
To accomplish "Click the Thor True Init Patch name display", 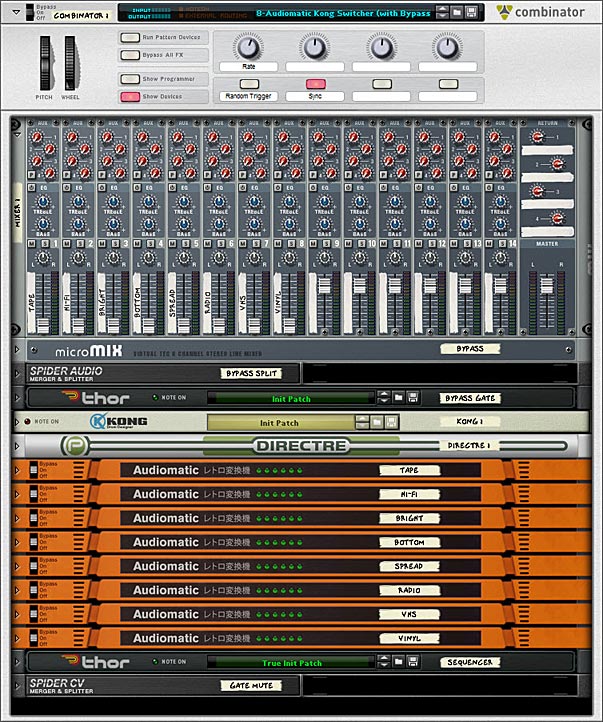I will click(291, 663).
